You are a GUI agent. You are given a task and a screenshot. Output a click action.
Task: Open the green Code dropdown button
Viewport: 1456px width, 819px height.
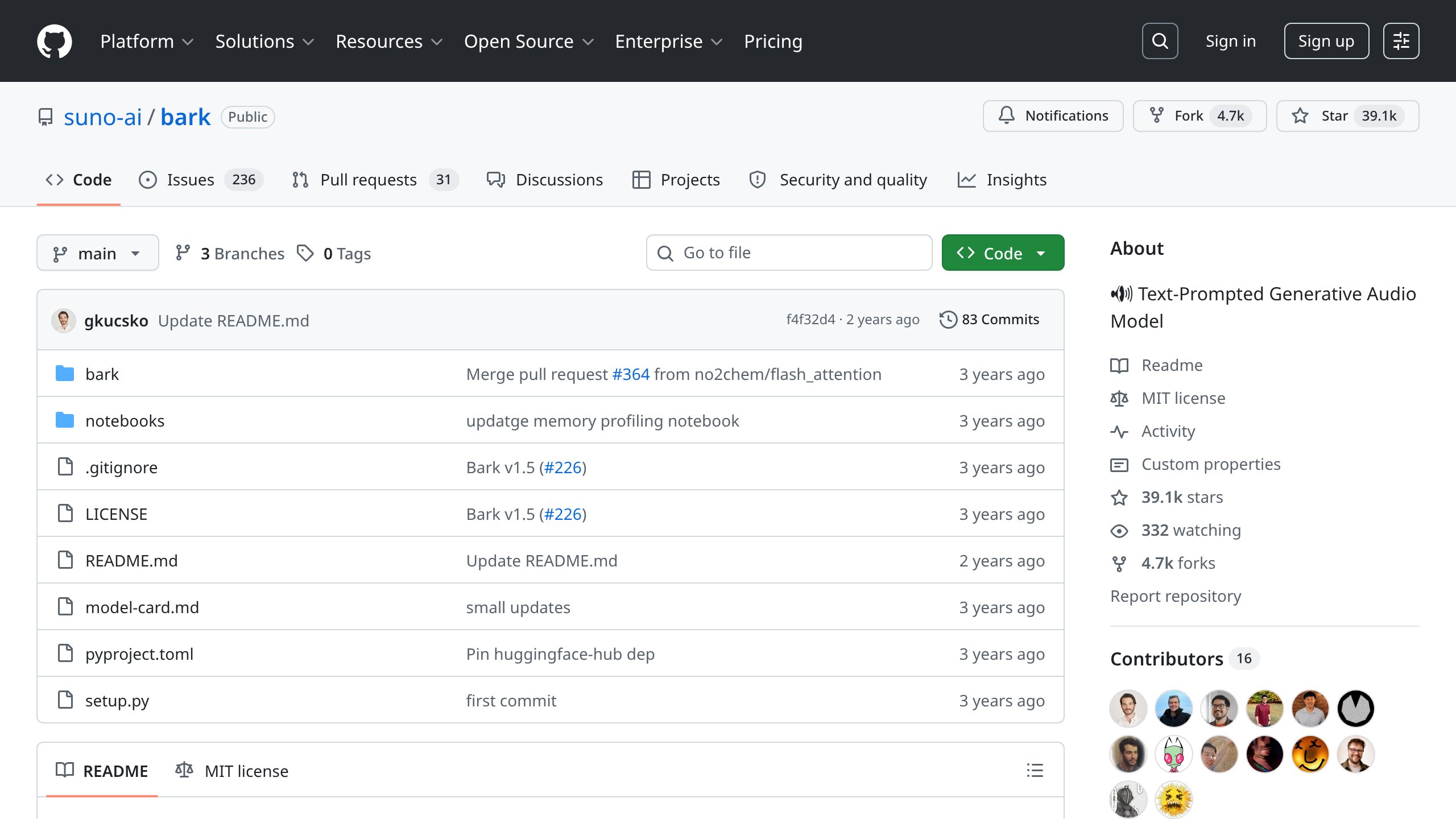1003,253
